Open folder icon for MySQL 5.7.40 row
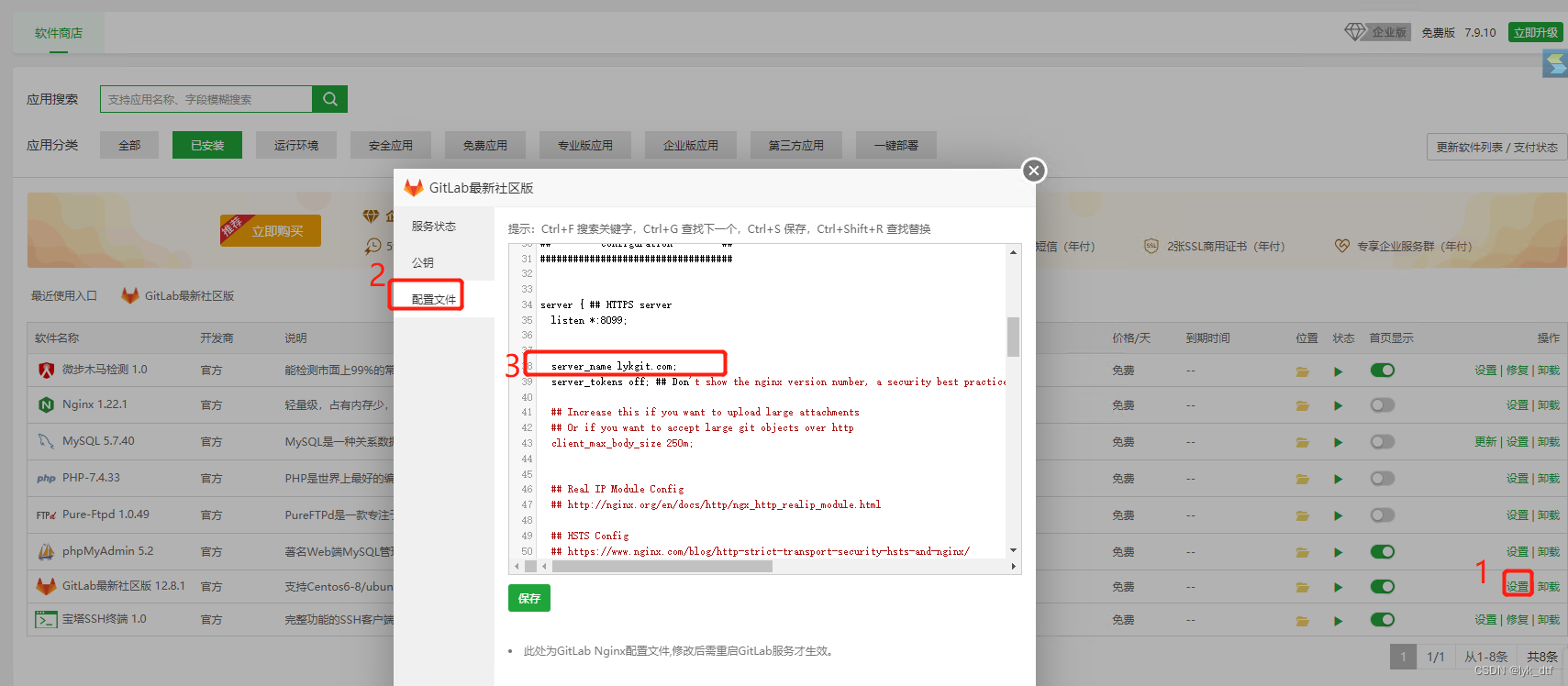1568x686 pixels. 1303,443
